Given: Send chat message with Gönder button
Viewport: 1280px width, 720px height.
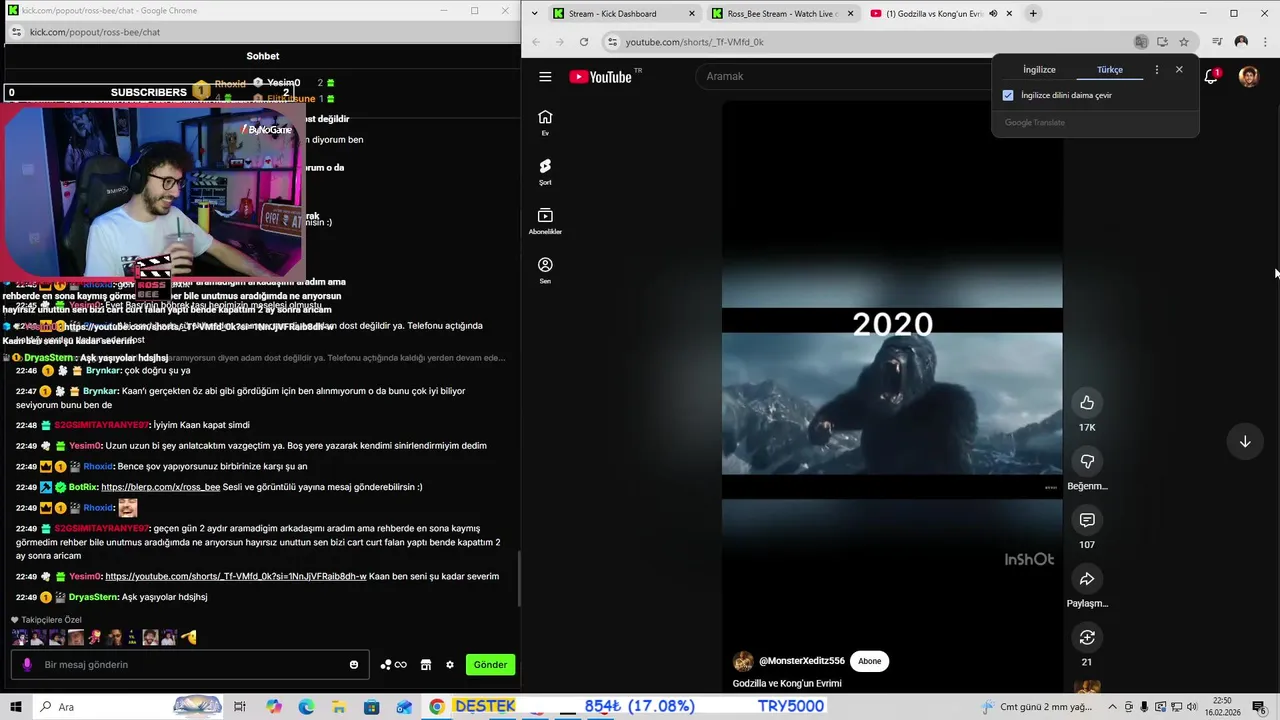Looking at the screenshot, I should pyautogui.click(x=490, y=665).
